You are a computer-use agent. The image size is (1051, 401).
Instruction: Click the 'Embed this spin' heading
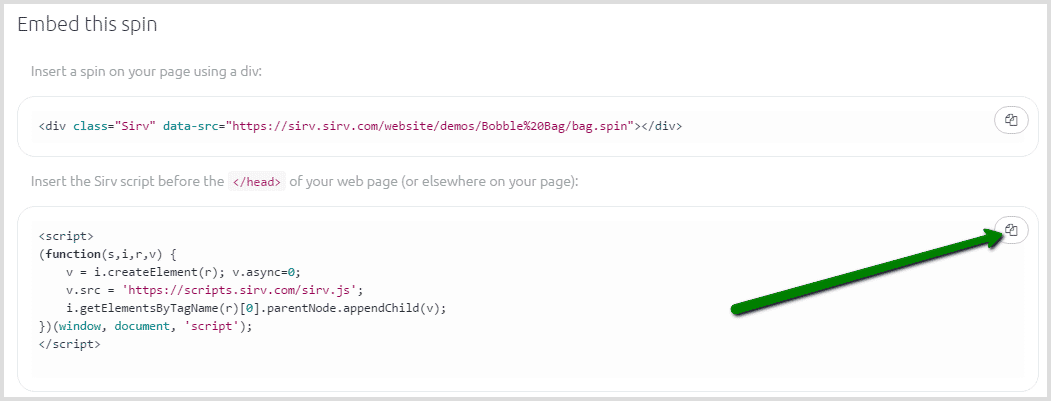point(87,25)
